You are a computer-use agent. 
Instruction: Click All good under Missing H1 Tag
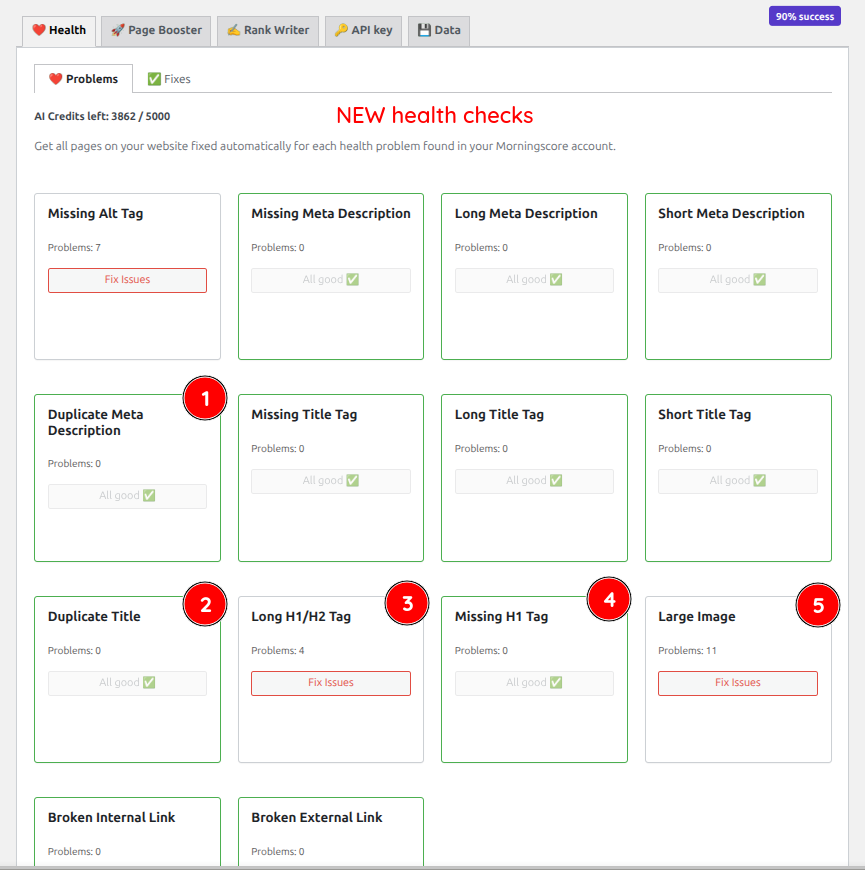pyautogui.click(x=534, y=683)
